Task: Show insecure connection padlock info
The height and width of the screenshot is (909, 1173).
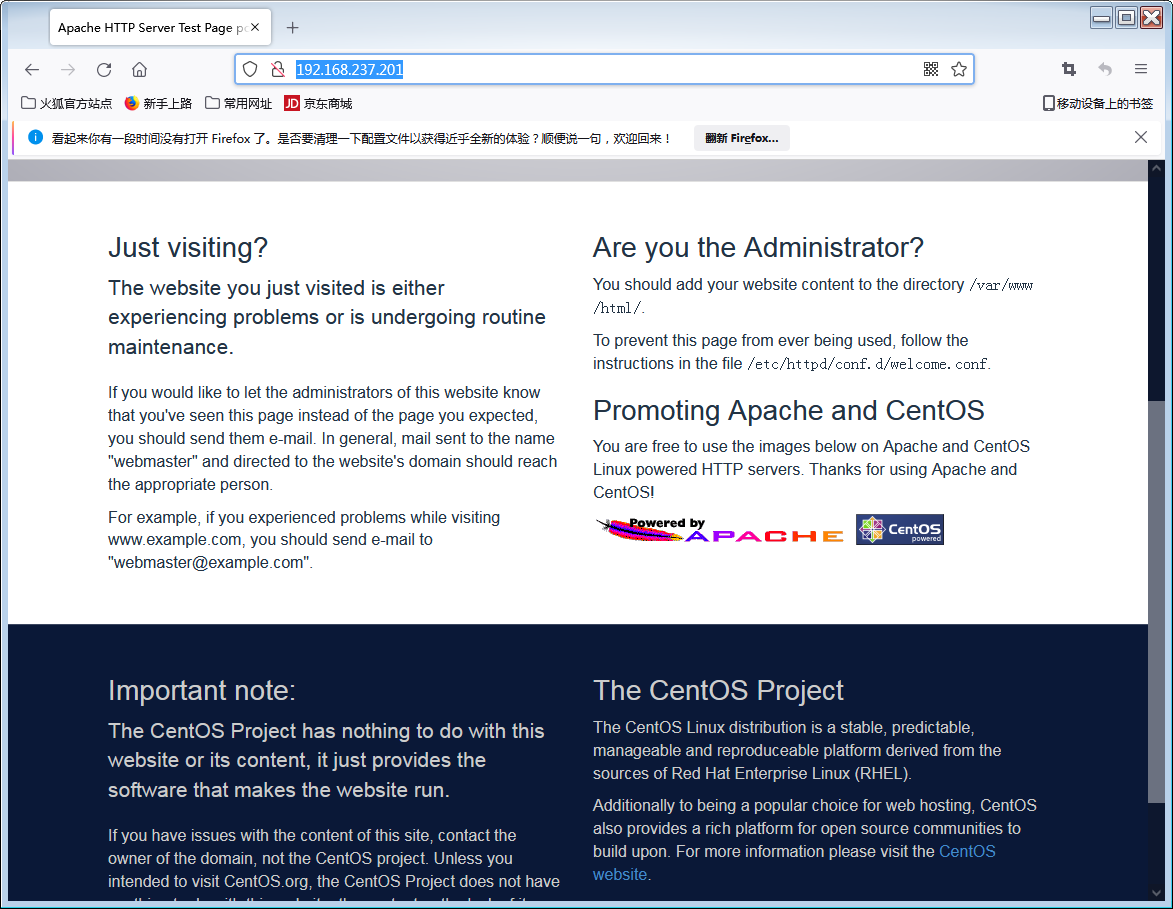Action: point(278,70)
